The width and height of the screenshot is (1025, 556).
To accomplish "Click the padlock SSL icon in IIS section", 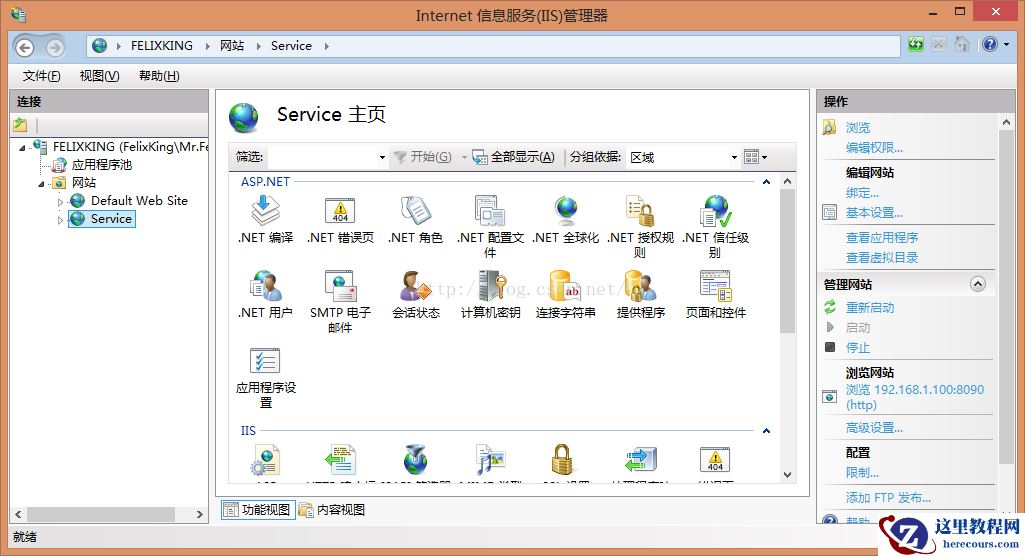I will (x=562, y=460).
